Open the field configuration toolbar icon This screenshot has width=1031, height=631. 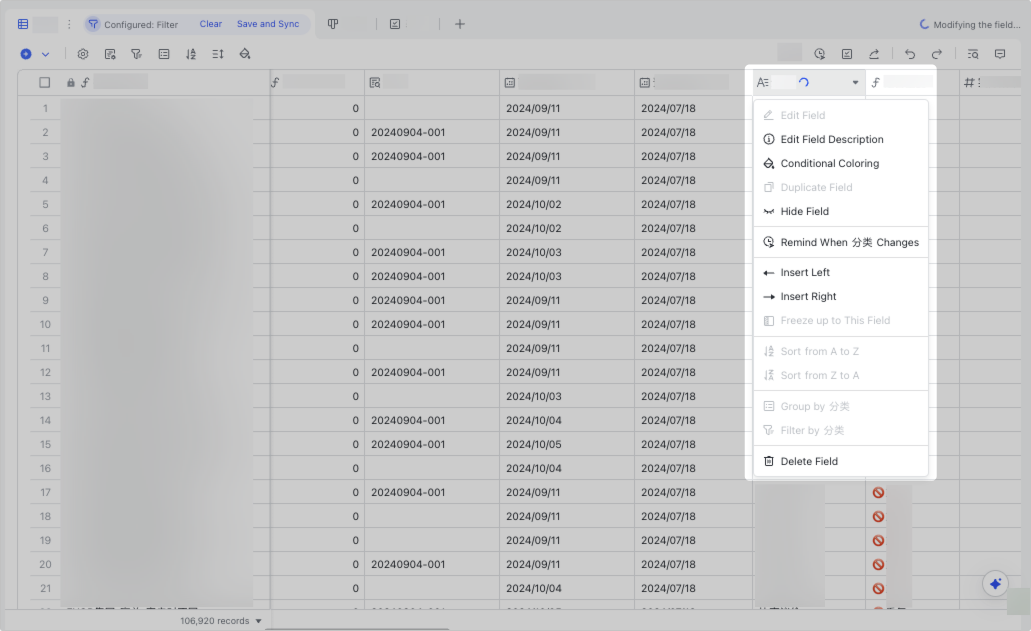click(110, 54)
